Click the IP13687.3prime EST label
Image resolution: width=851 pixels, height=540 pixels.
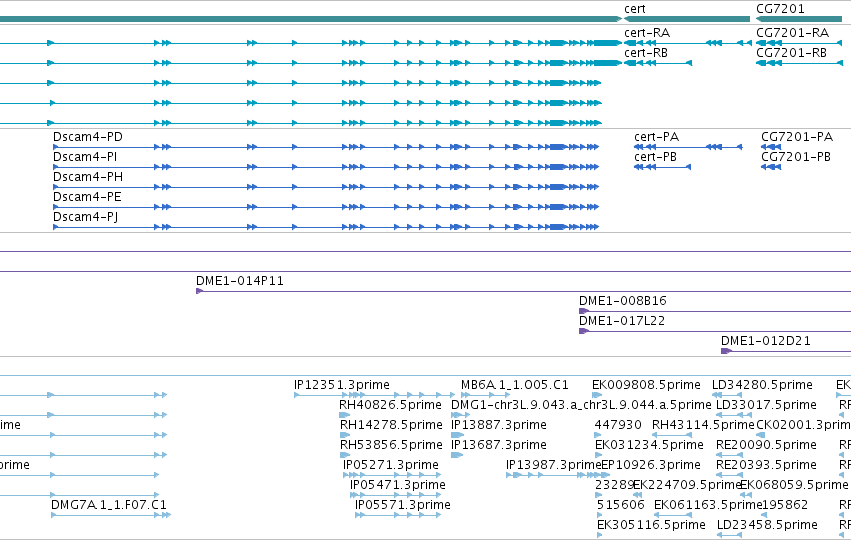pyautogui.click(x=499, y=445)
